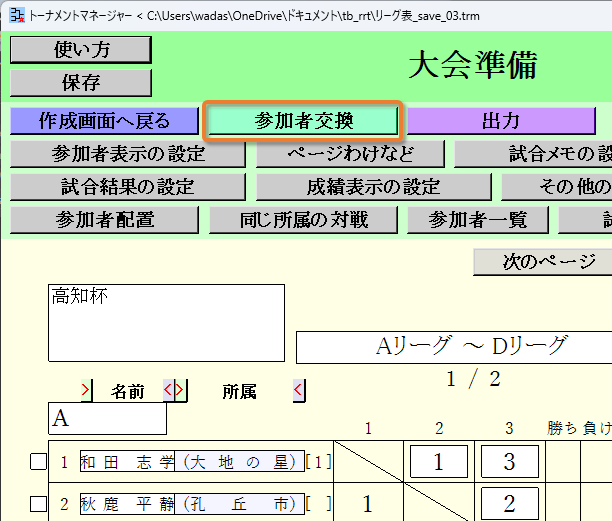Click red right arrow left of 名前
Screen dimensions: 612x521
86,390
